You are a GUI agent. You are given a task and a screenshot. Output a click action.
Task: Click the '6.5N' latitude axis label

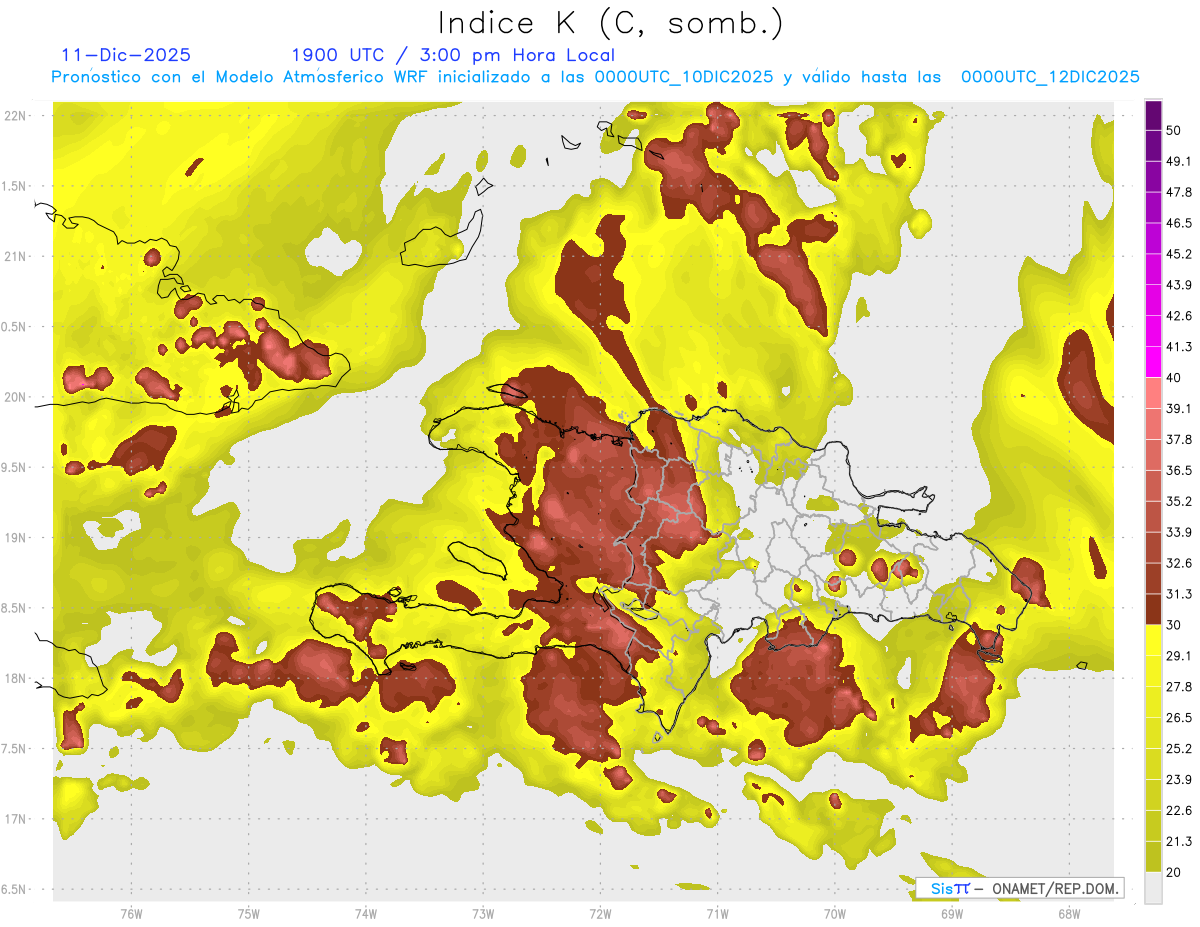click(15, 889)
